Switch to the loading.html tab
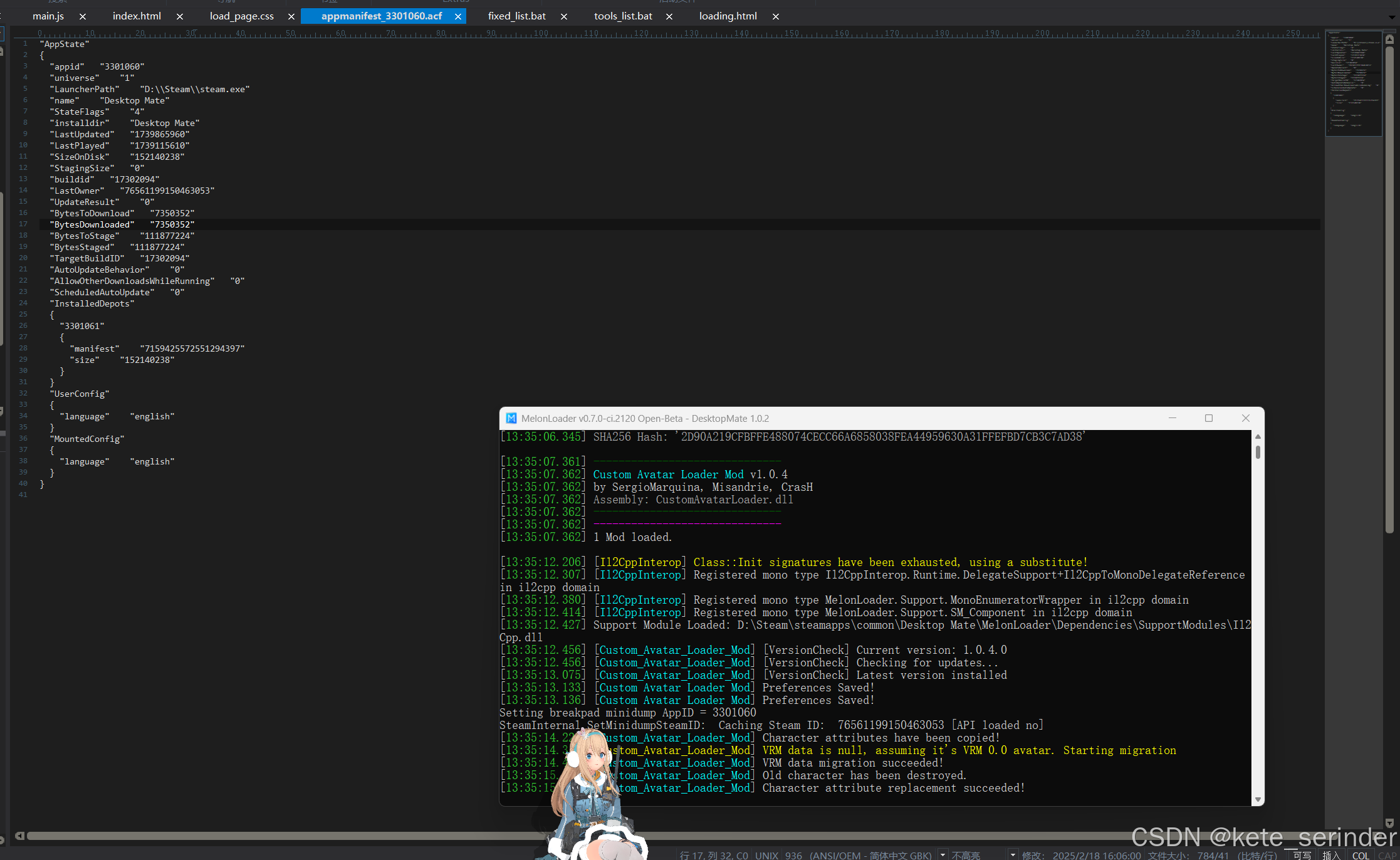Viewport: 1400px width, 860px height. coord(728,16)
